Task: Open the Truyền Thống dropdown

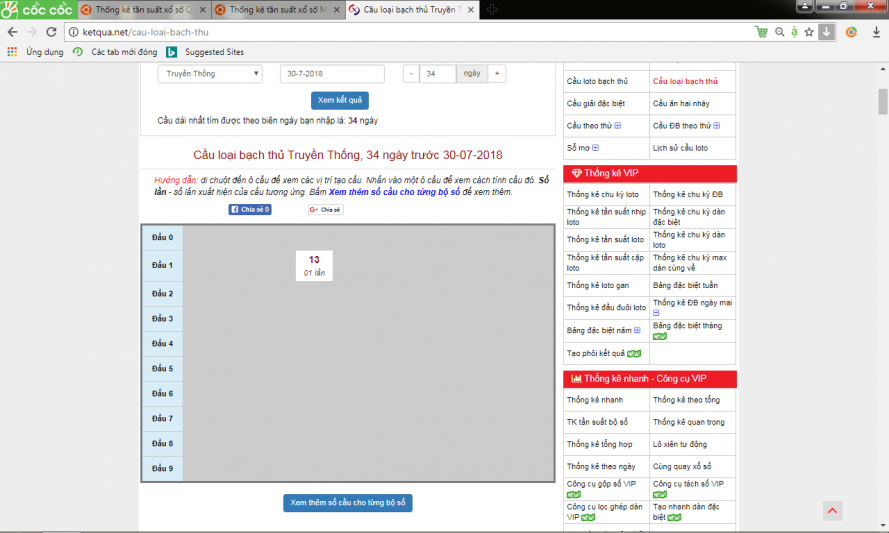Action: (x=210, y=74)
